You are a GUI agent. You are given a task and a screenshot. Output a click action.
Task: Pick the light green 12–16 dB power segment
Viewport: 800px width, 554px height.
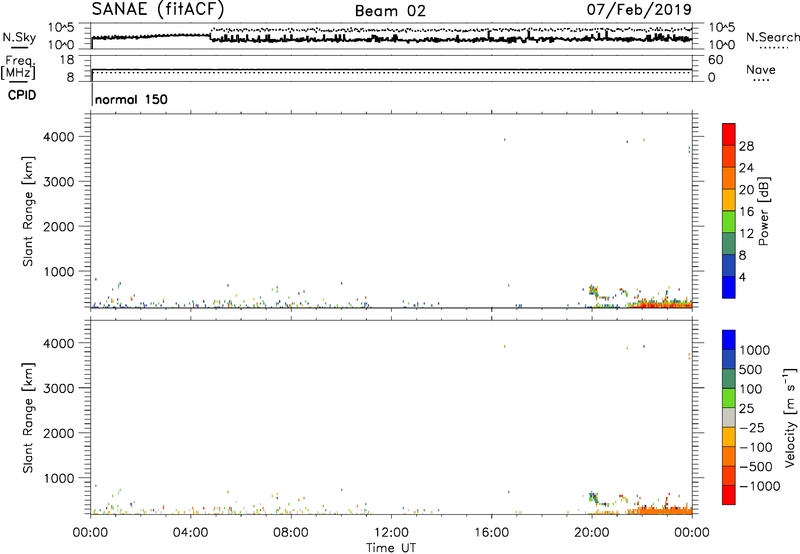pos(729,221)
